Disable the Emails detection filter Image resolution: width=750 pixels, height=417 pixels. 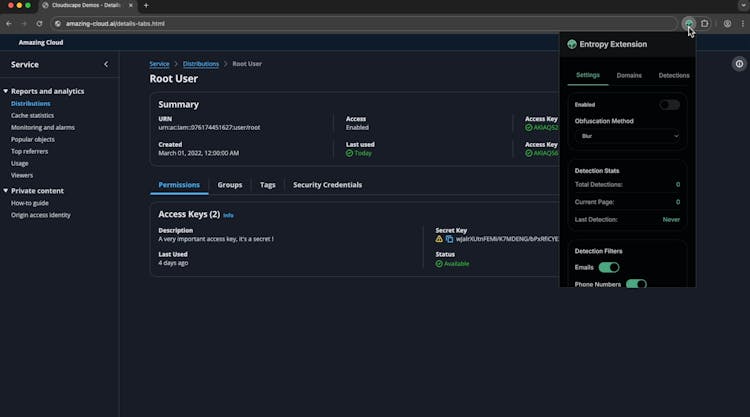(608, 267)
